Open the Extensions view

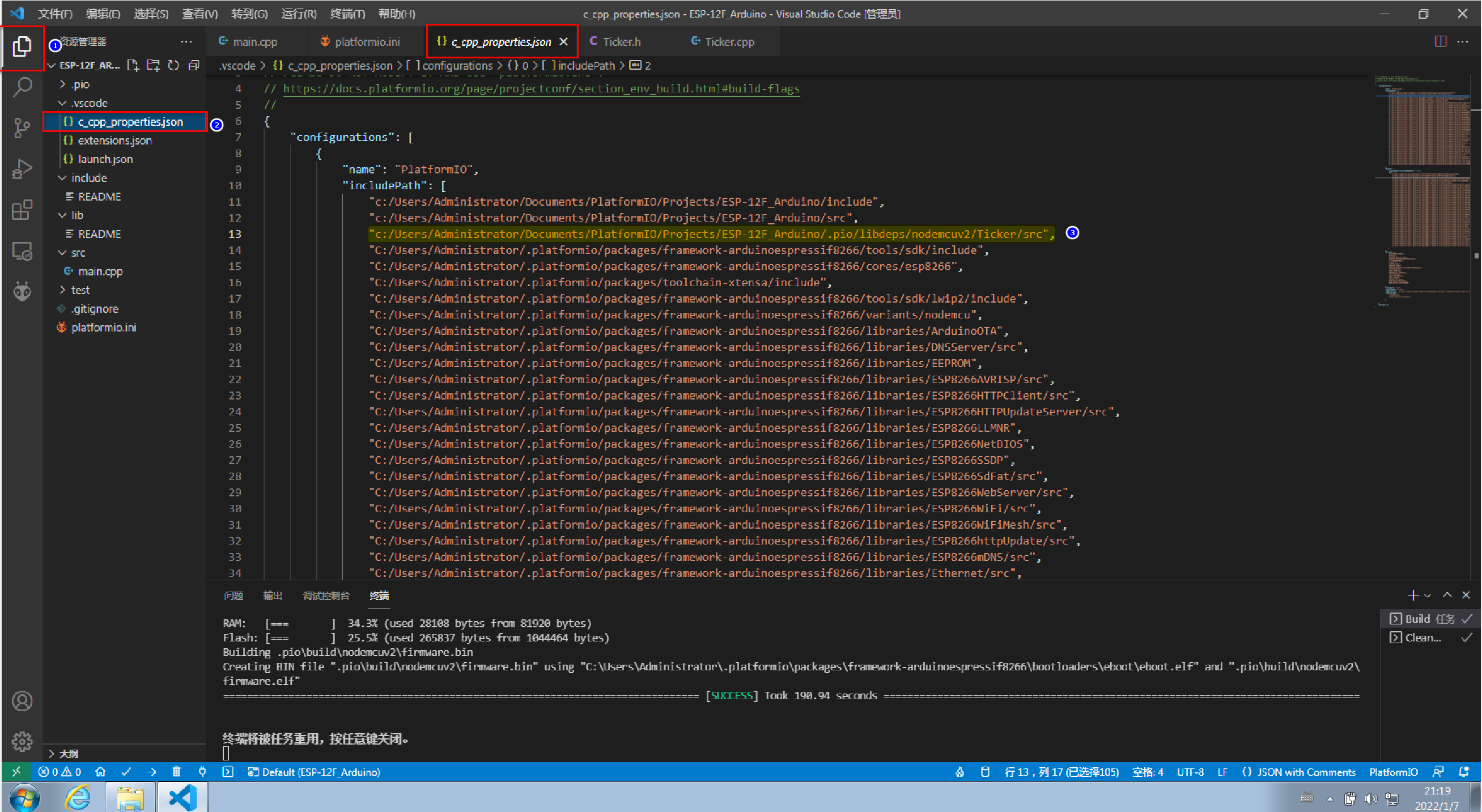coord(22,210)
